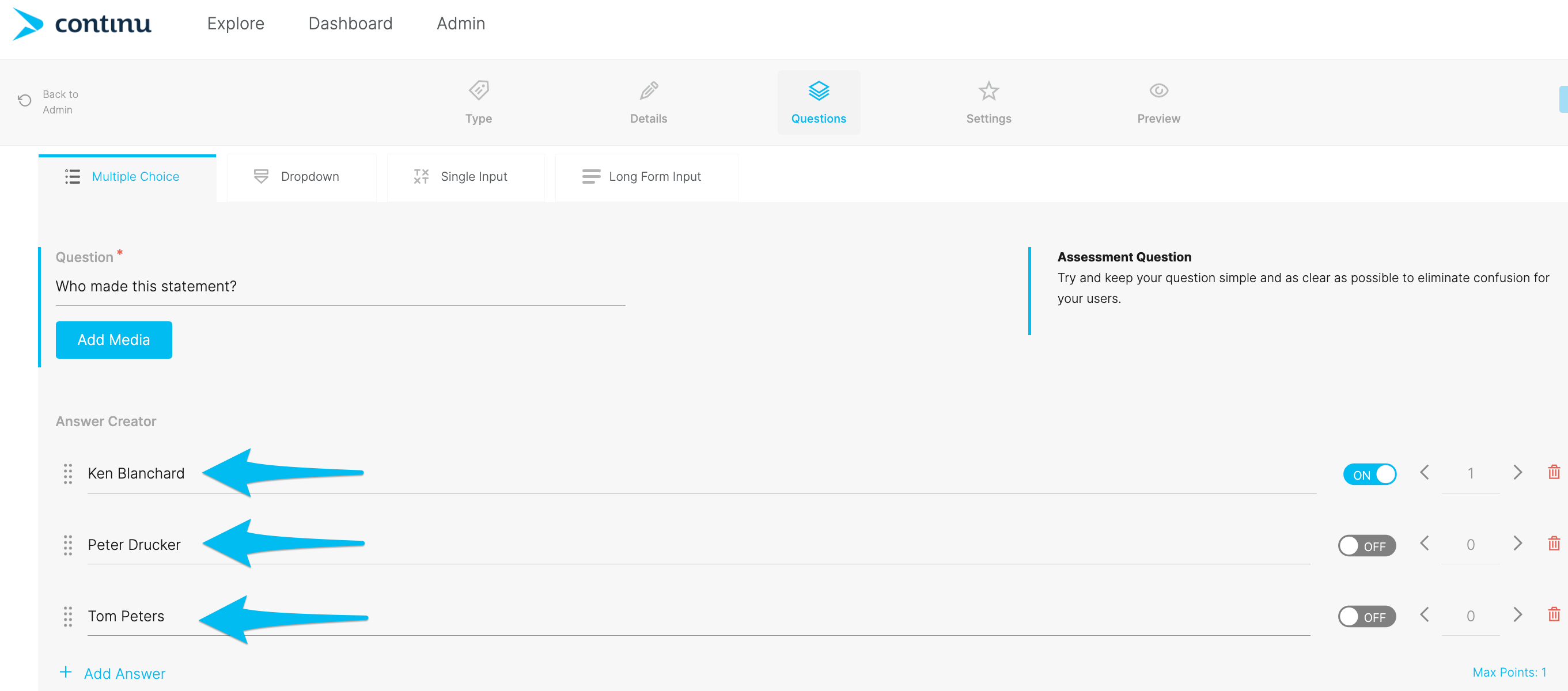1568x691 pixels.
Task: Go to the Type step
Action: pyautogui.click(x=479, y=102)
